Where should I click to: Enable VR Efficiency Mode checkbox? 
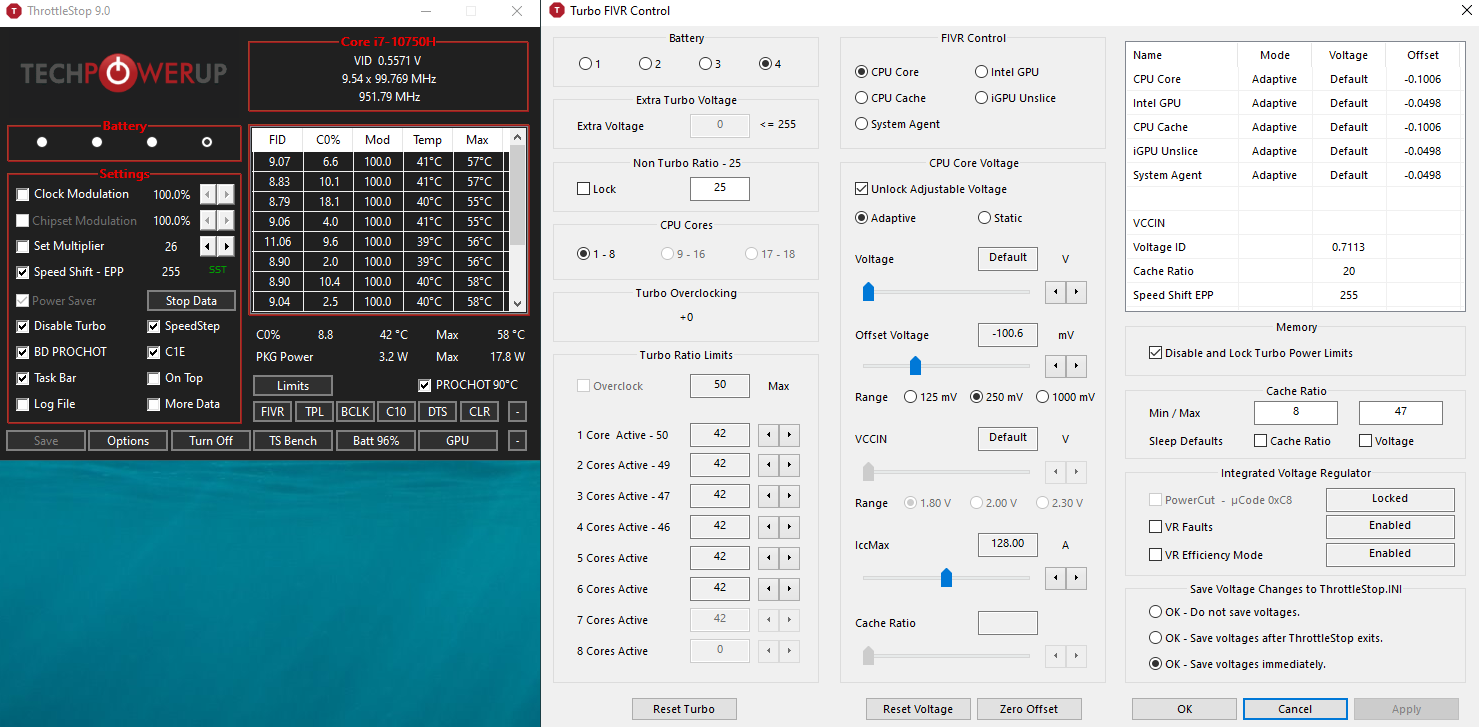pos(1157,555)
